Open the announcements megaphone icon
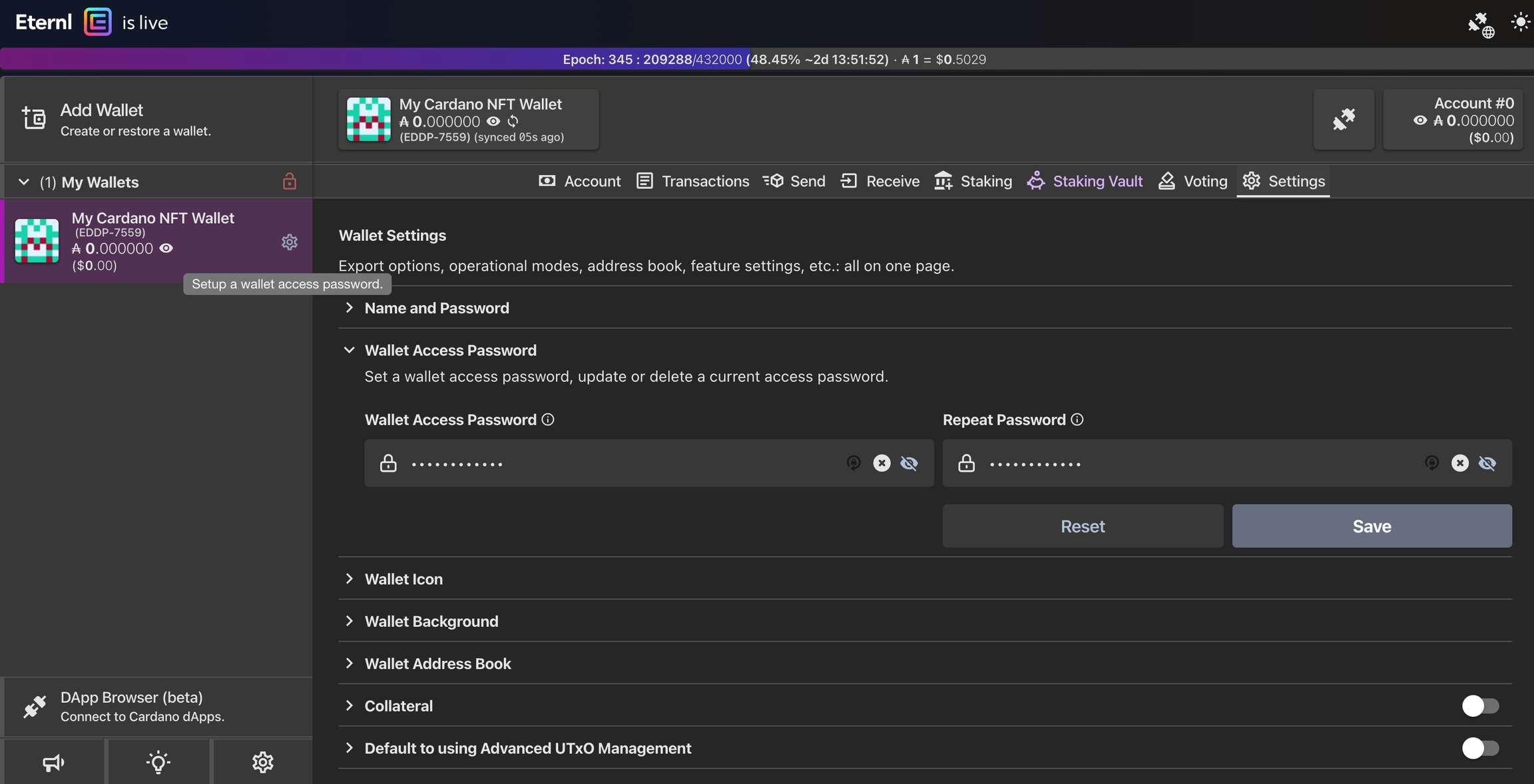The height and width of the screenshot is (784, 1534). pos(53,762)
